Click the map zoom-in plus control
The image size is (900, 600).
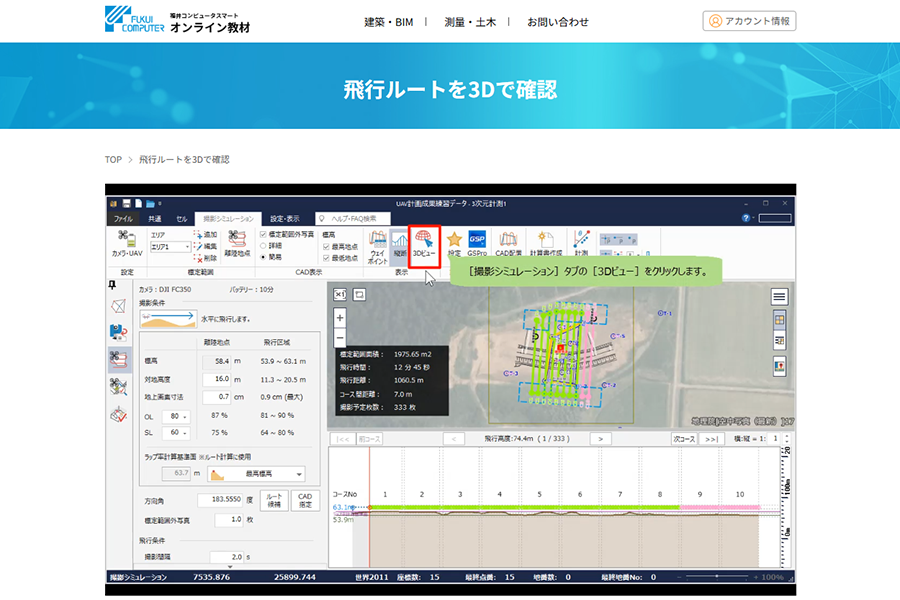(340, 318)
